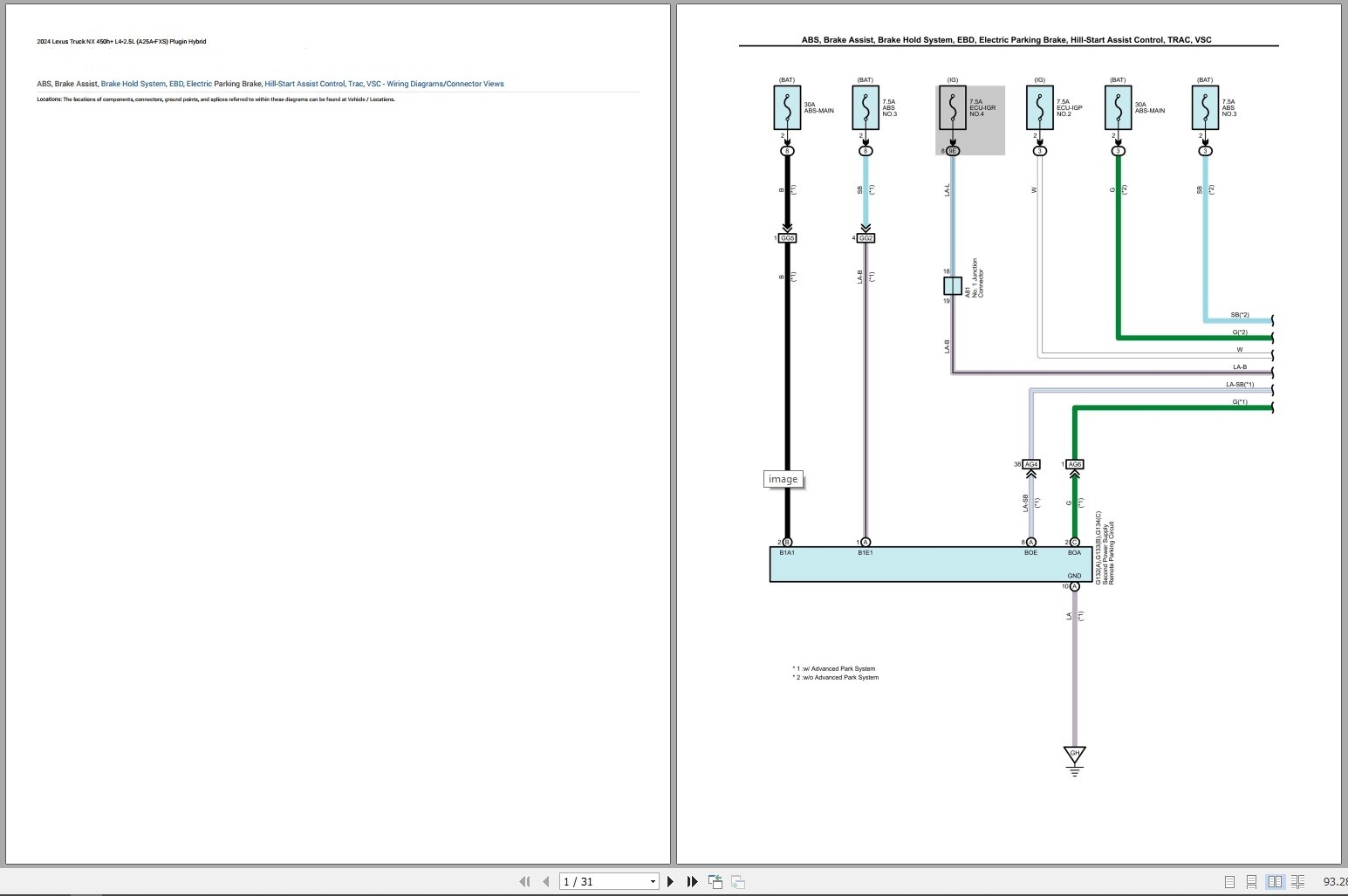
Task: Open the Electric Parking Brake link
Action: tap(198, 83)
